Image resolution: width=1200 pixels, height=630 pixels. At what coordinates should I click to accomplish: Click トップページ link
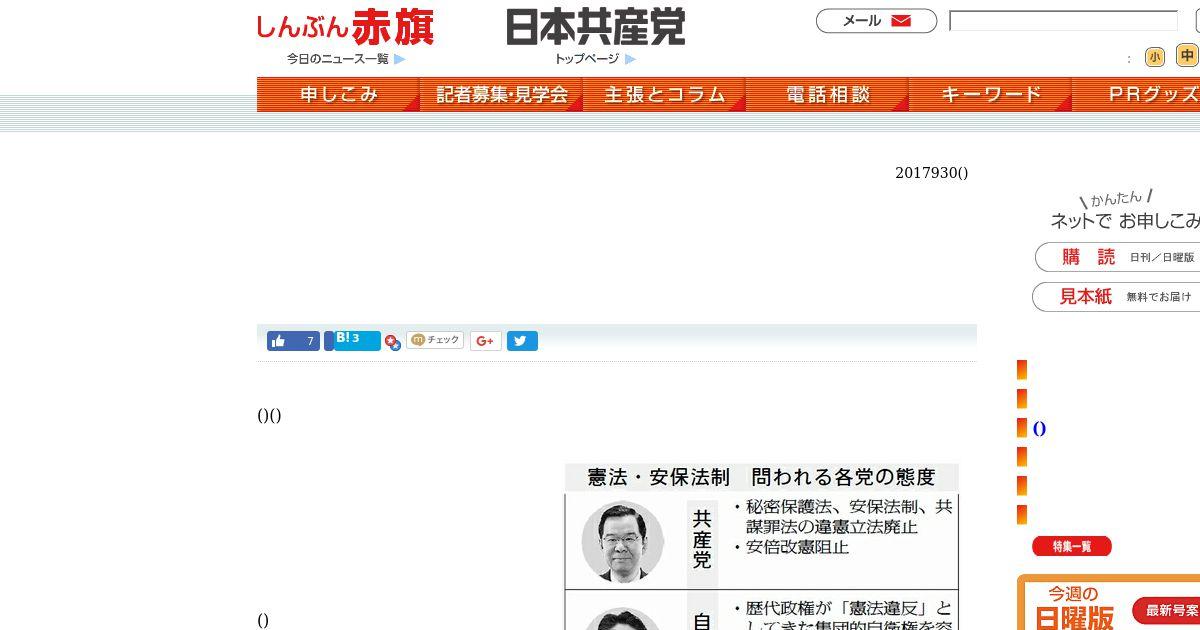point(595,59)
